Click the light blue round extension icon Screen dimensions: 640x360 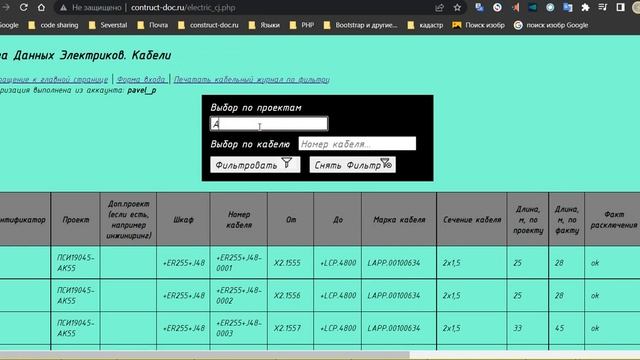coord(550,7)
